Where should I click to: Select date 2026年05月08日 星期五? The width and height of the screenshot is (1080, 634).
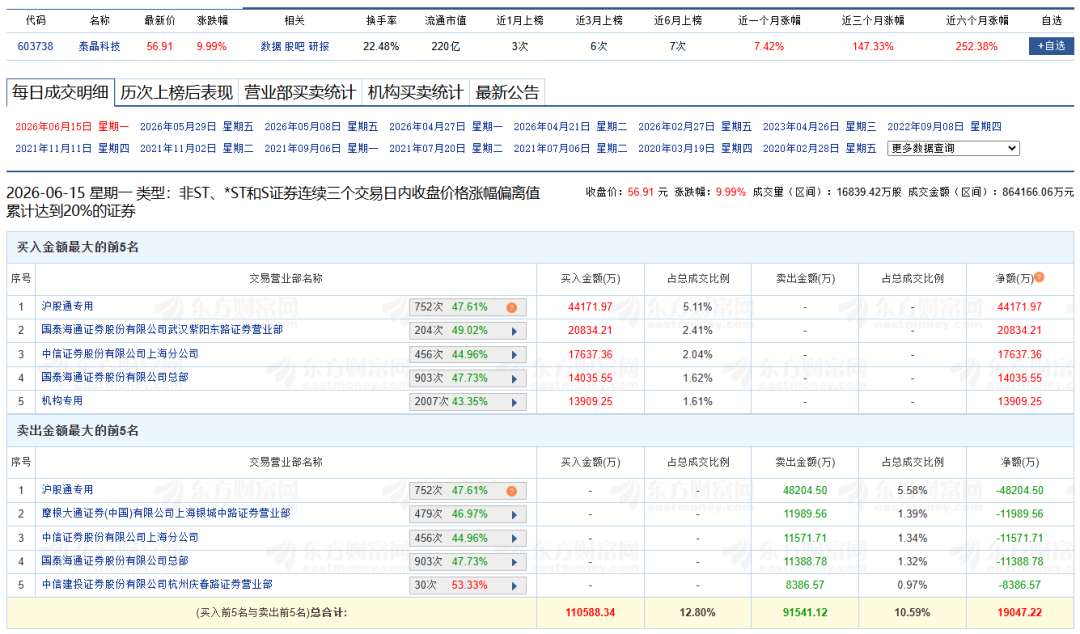[x=322, y=126]
